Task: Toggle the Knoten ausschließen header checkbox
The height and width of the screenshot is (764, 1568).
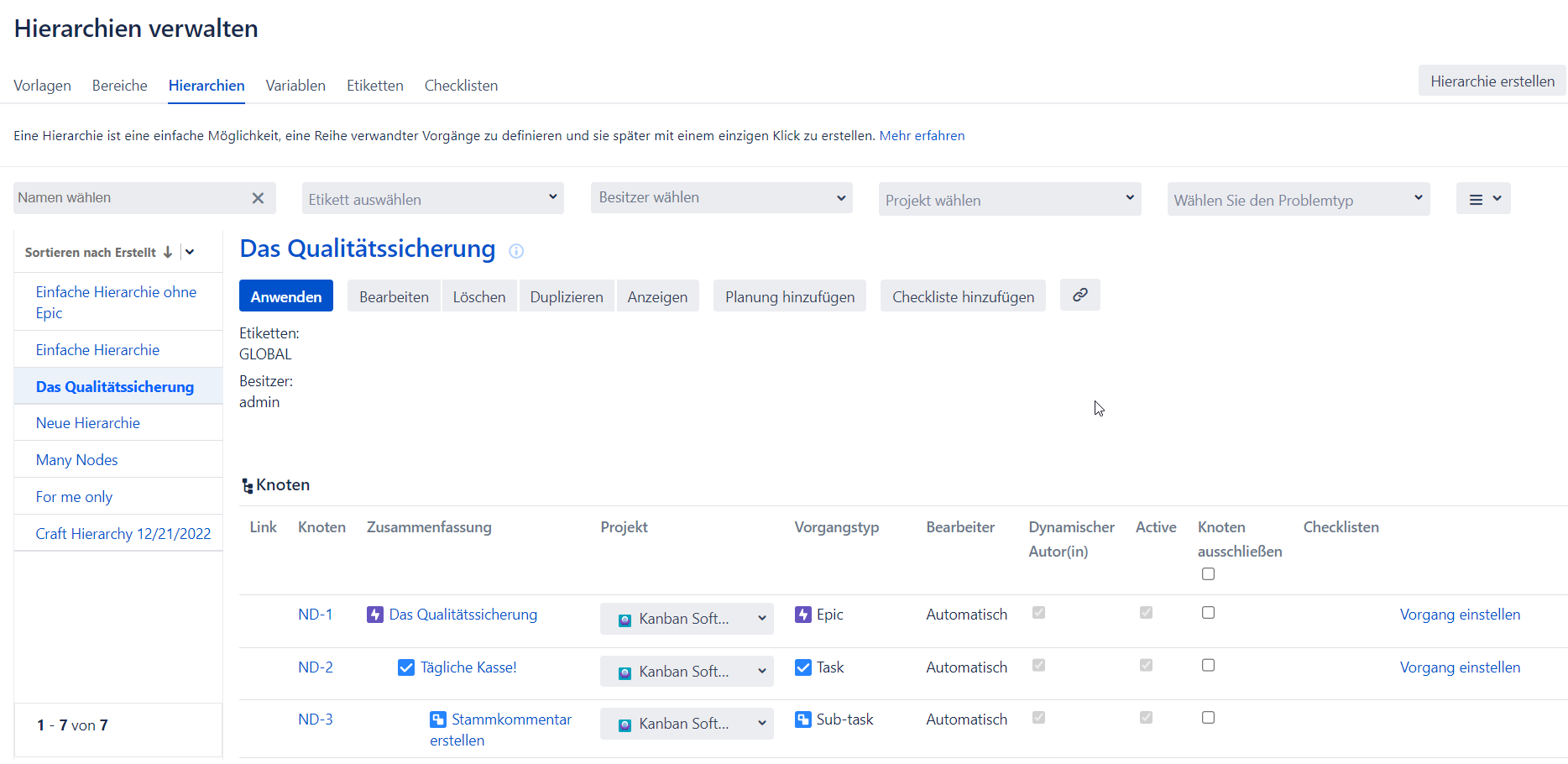Action: (1208, 574)
